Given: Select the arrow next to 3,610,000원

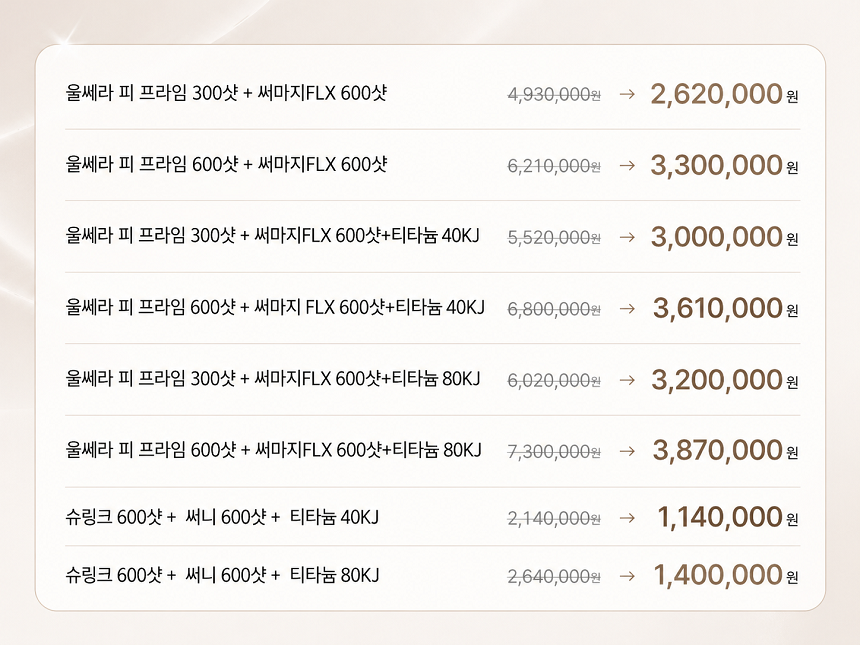Looking at the screenshot, I should [627, 308].
